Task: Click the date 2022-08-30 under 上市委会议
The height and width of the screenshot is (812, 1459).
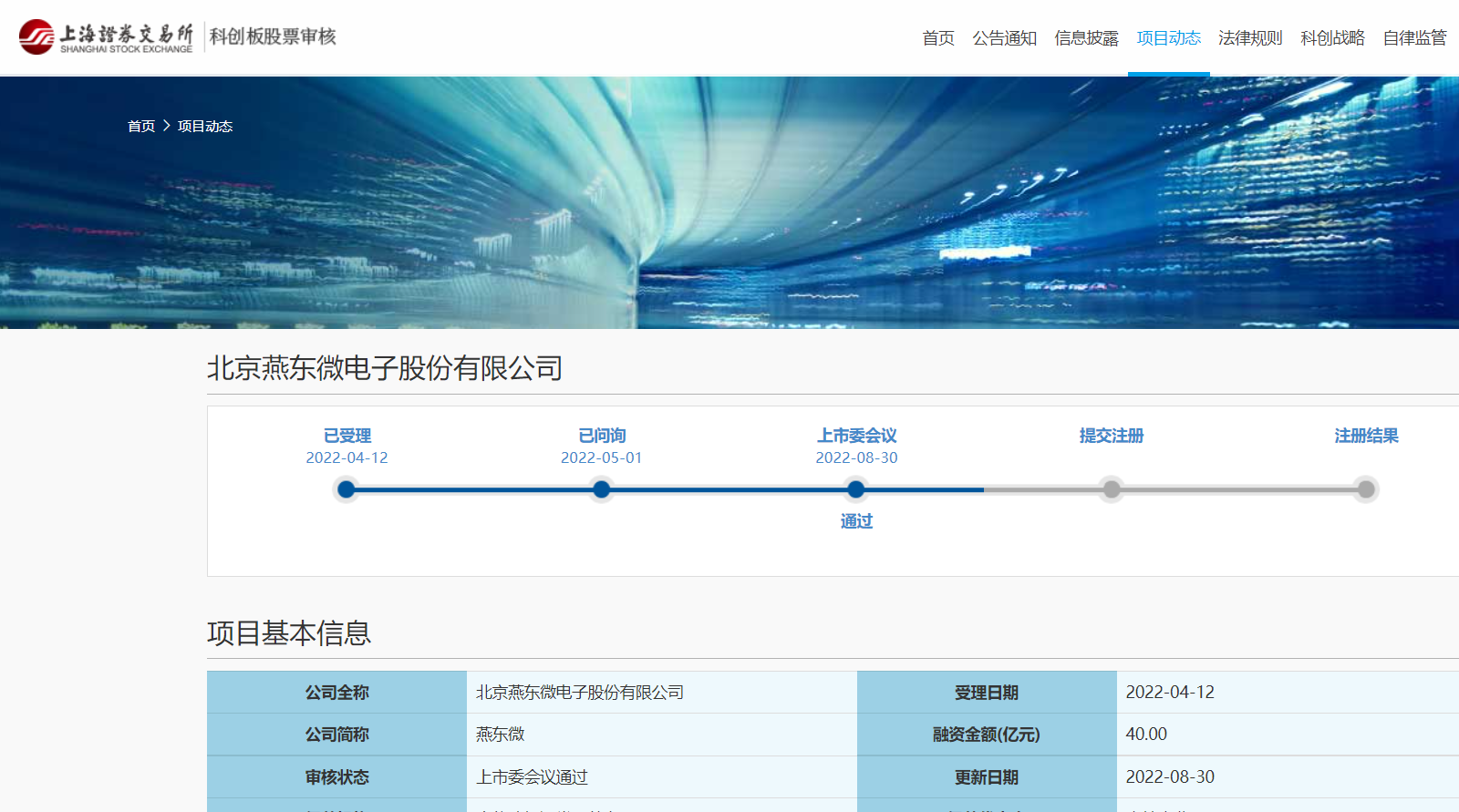Action: click(x=856, y=457)
